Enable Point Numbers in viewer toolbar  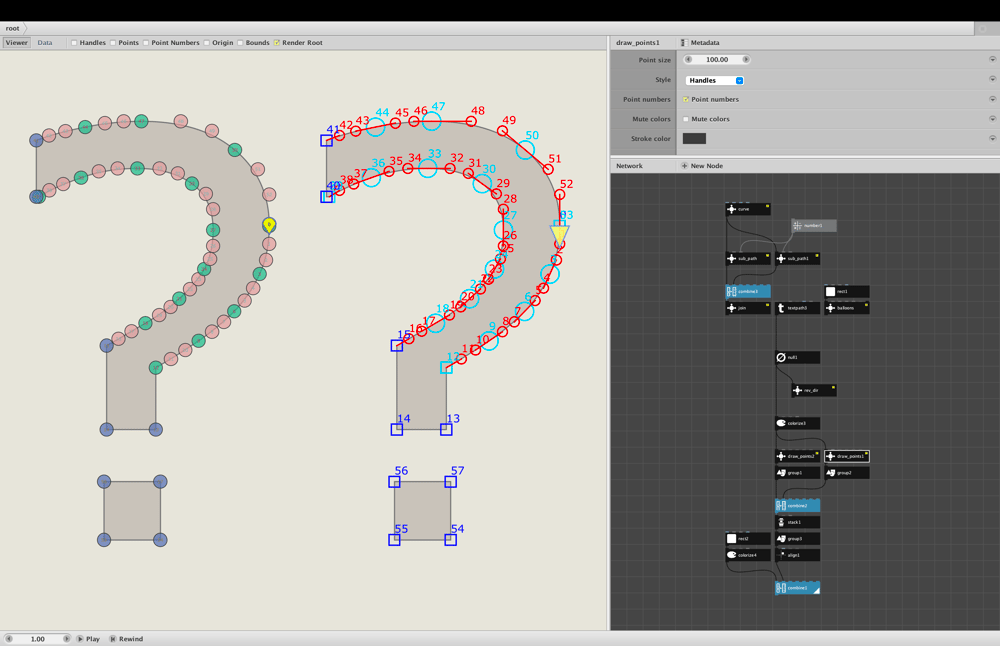click(x=146, y=43)
